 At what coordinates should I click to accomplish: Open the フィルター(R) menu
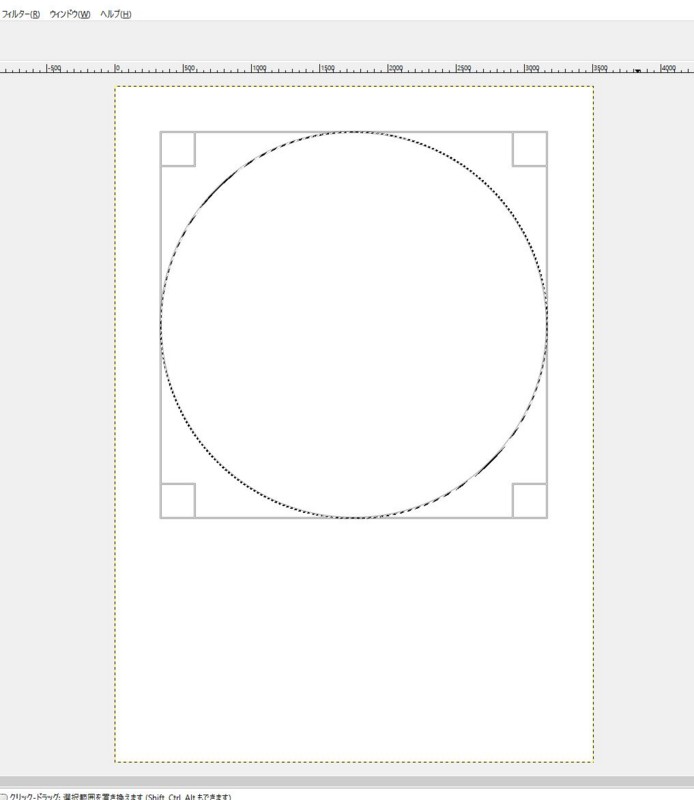(x=20, y=14)
